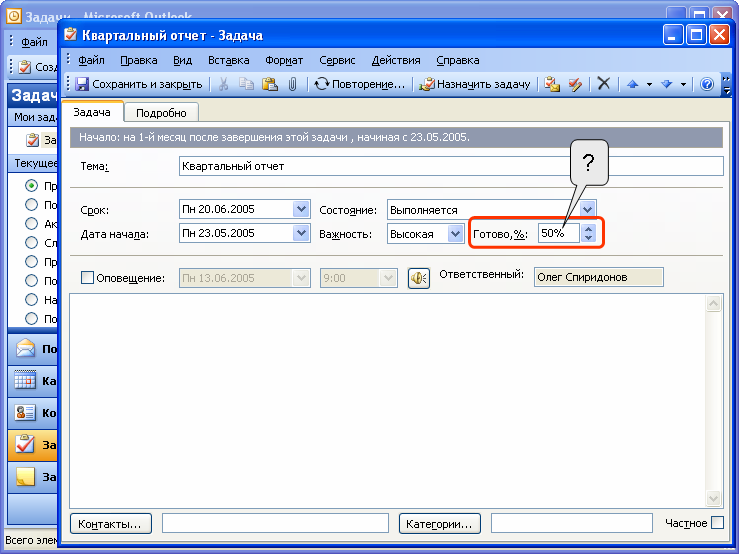Switch to the Подробно tab
Image resolution: width=739 pixels, height=554 pixels.
click(x=161, y=113)
